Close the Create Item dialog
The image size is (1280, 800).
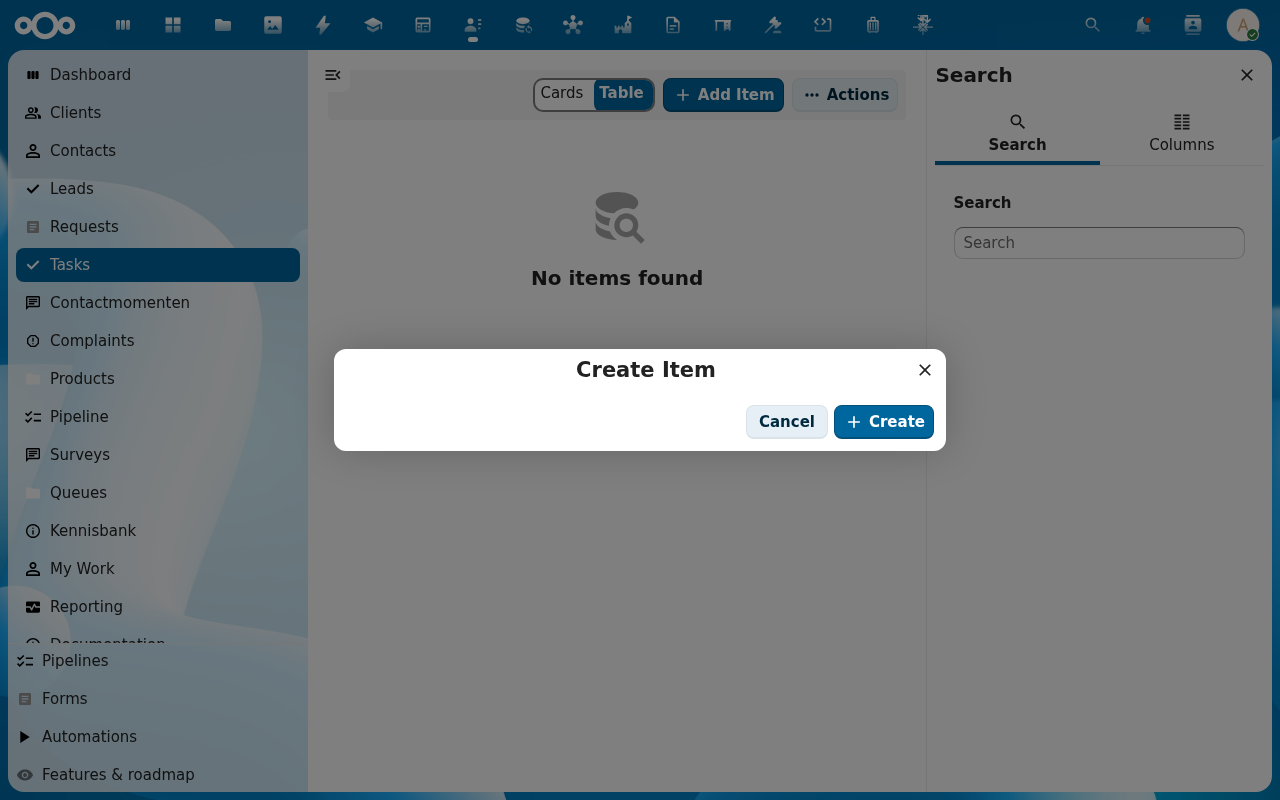coord(925,370)
